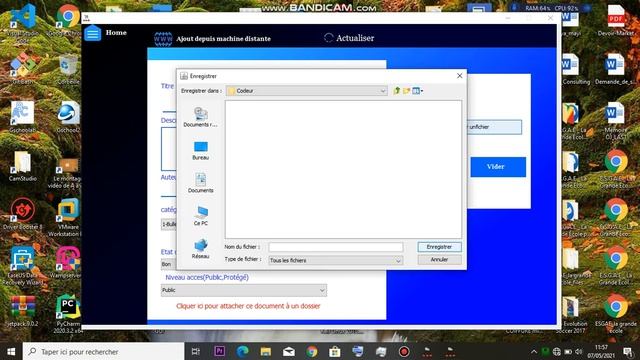Image resolution: width=640 pixels, height=360 pixels.
Task: Click 'Cliquer ici pour attacher ce document' link
Action: 248,306
